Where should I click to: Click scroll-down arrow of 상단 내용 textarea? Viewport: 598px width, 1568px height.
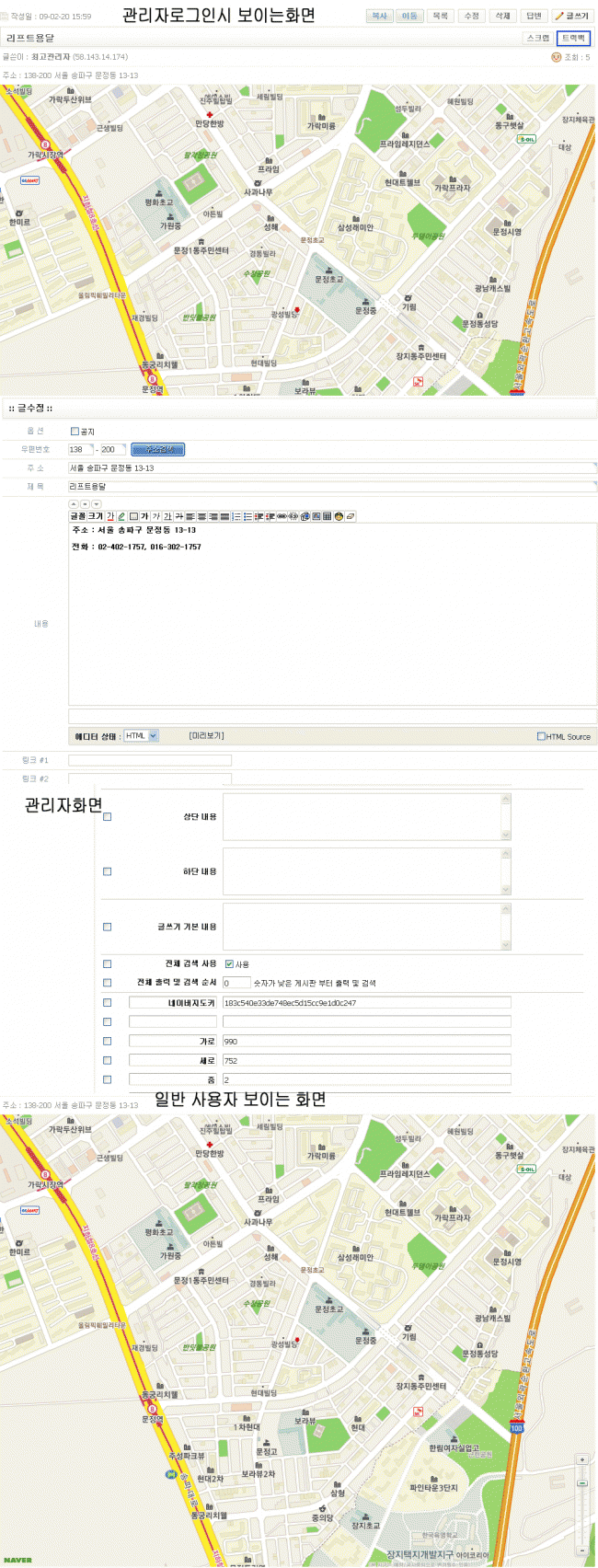[x=506, y=835]
